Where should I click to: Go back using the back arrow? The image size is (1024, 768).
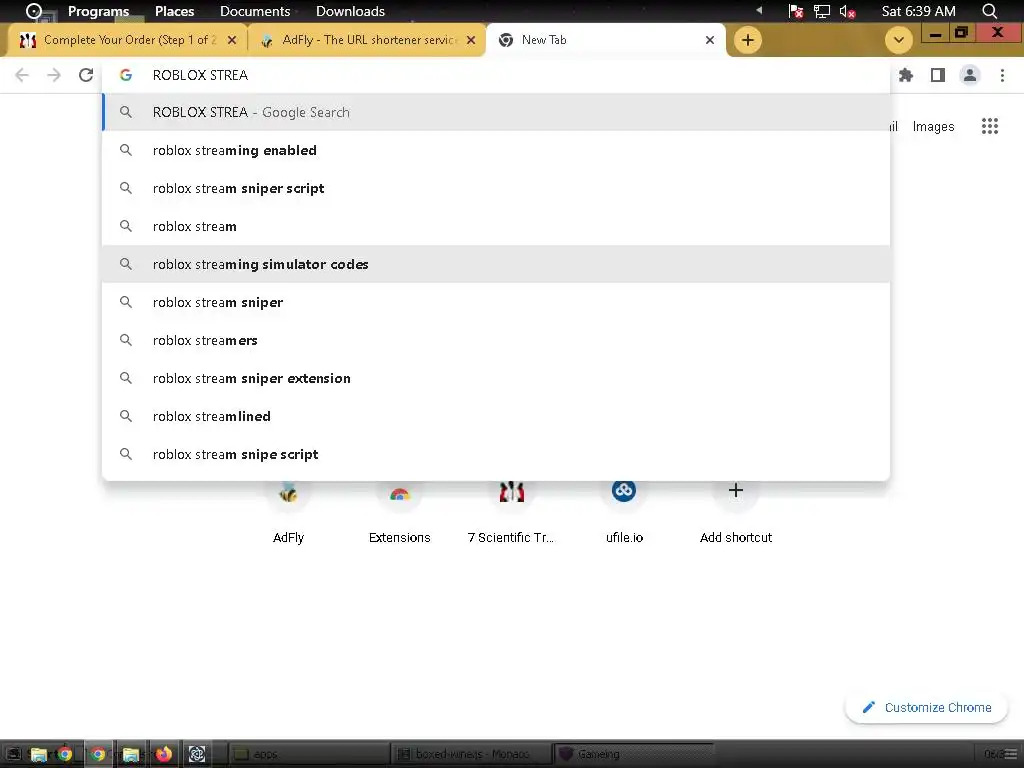pos(22,75)
